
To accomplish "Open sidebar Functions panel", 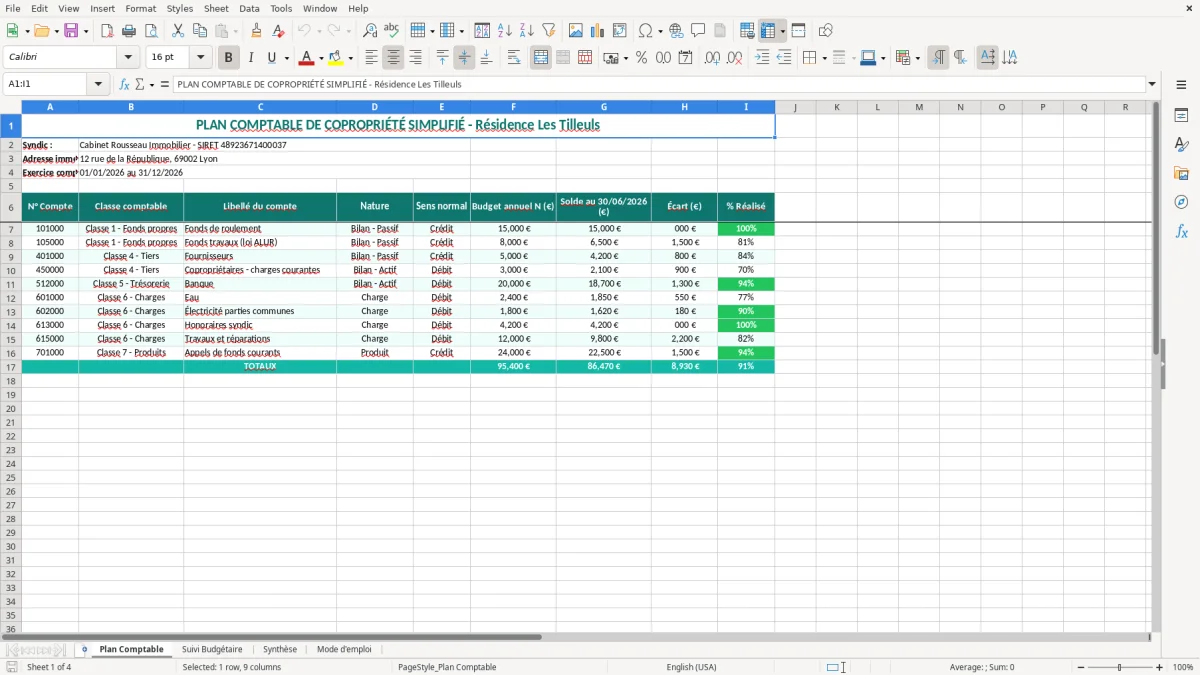I will tap(1181, 231).
